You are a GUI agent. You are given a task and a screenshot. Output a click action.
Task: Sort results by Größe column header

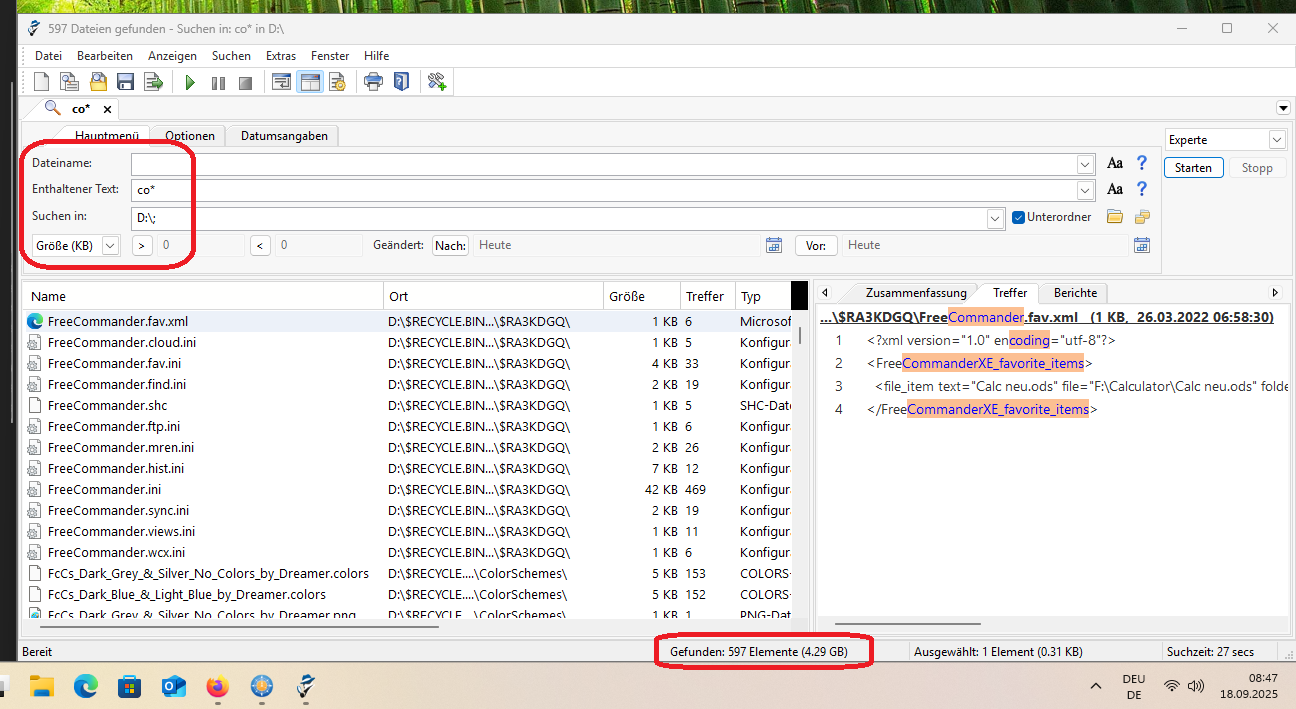pos(641,296)
